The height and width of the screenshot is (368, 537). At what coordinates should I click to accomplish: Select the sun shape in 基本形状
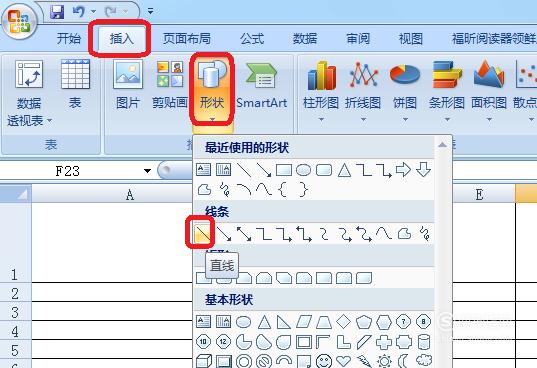pyautogui.click(x=384, y=361)
